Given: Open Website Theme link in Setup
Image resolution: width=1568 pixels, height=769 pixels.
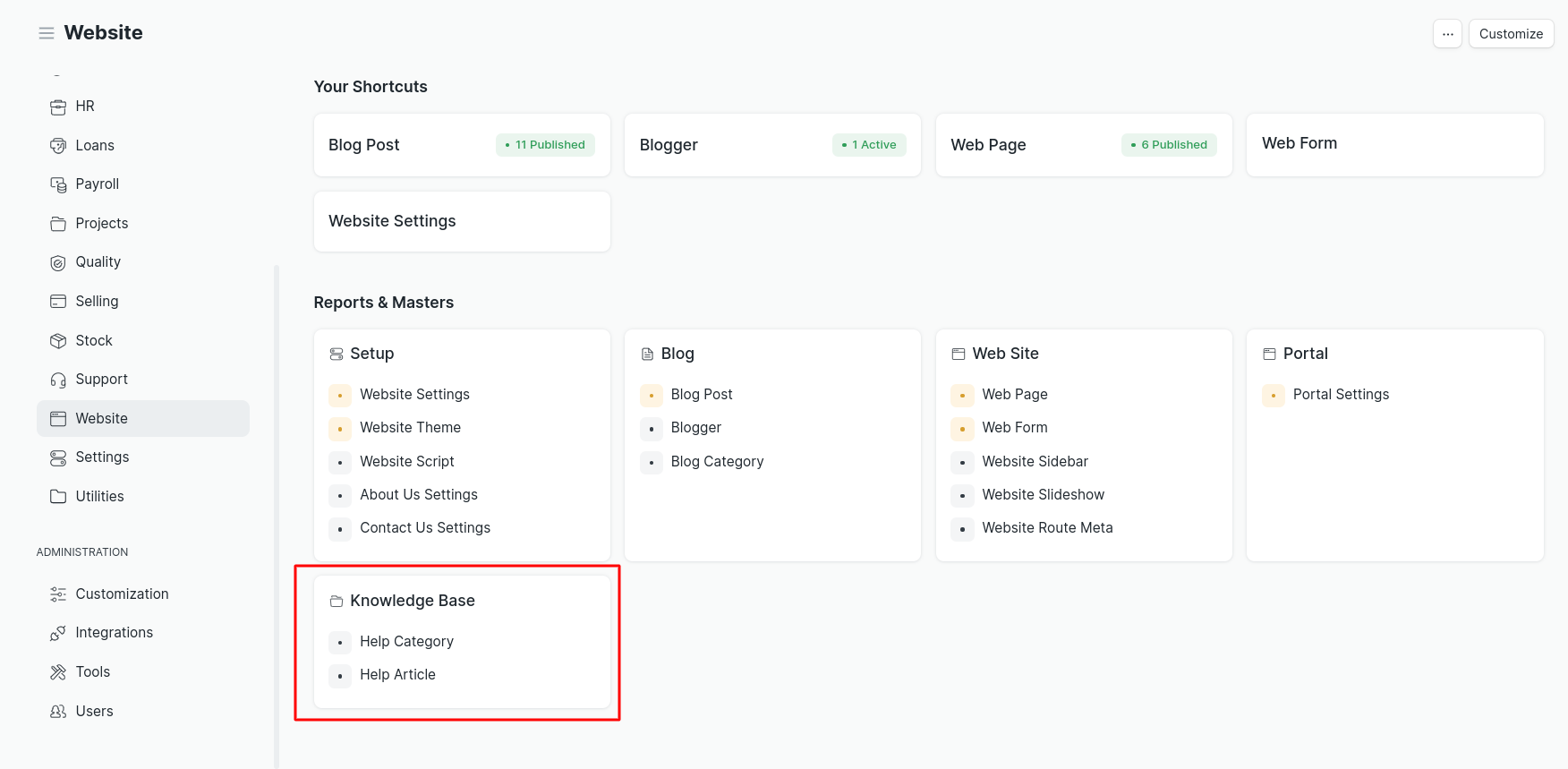Looking at the screenshot, I should (x=410, y=428).
